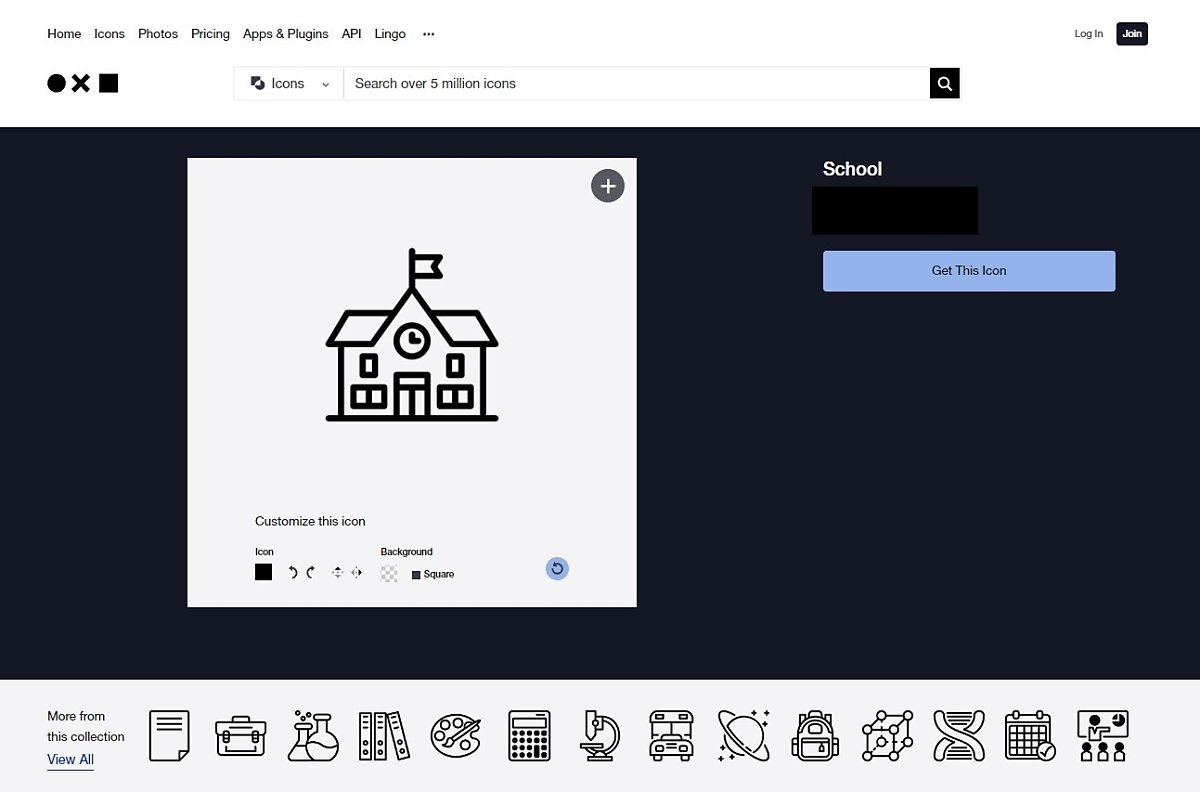Open the three-dot more menu in navigation

tap(428, 34)
